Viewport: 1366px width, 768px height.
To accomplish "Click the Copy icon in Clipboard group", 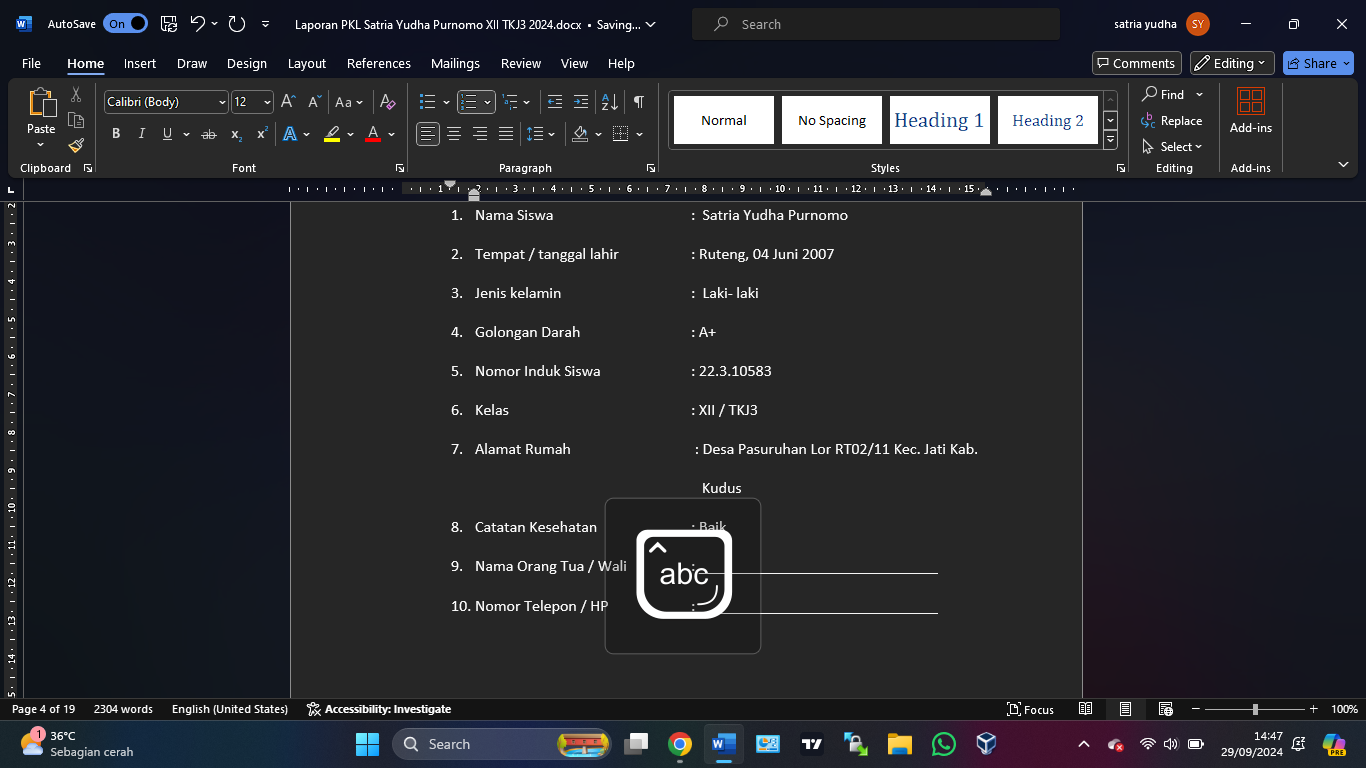I will (x=76, y=120).
